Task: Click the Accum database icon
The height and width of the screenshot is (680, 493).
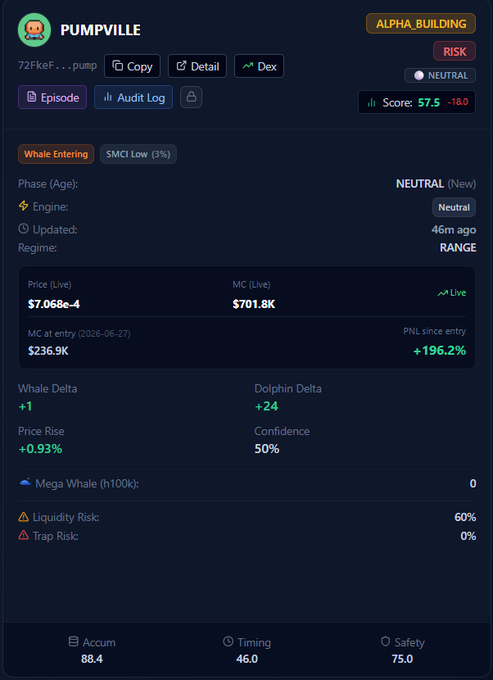Action: pyautogui.click(x=73, y=641)
